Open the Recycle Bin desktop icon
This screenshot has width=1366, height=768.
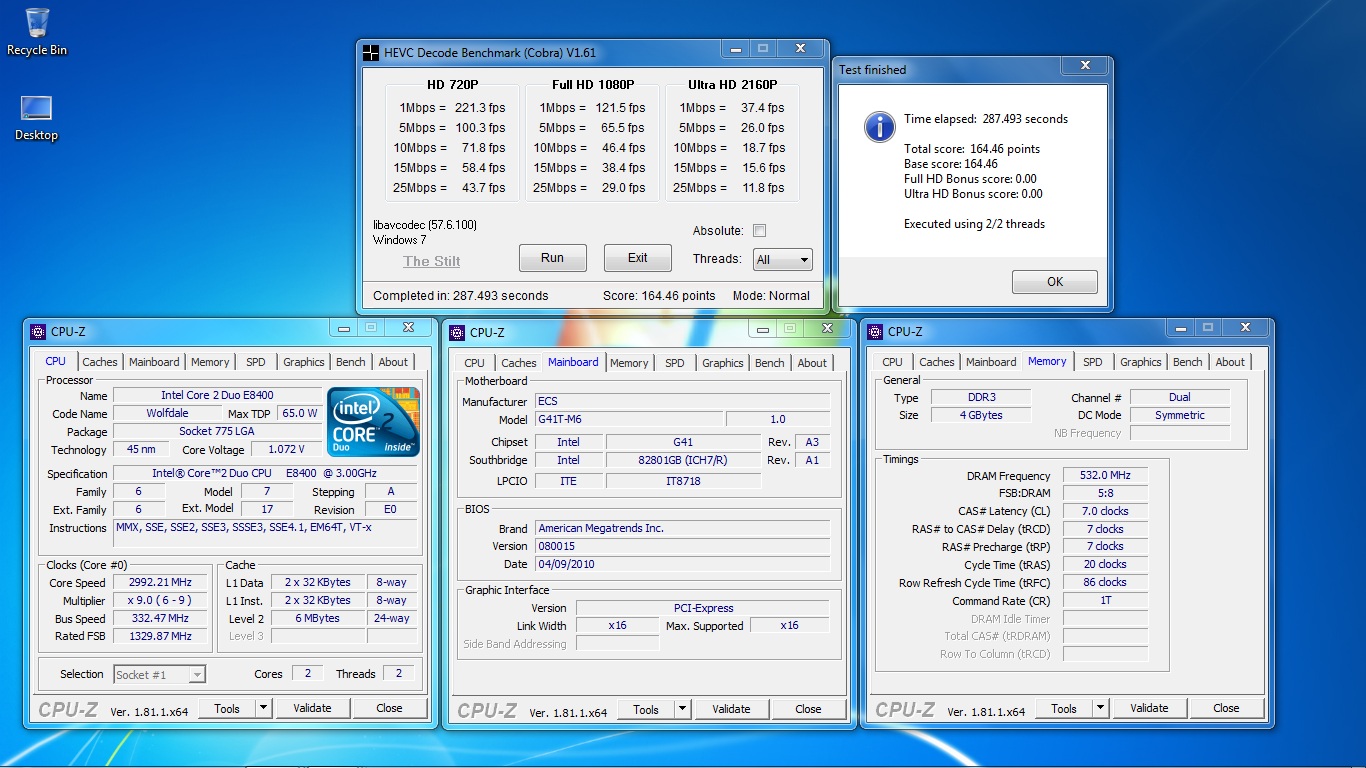(x=37, y=31)
